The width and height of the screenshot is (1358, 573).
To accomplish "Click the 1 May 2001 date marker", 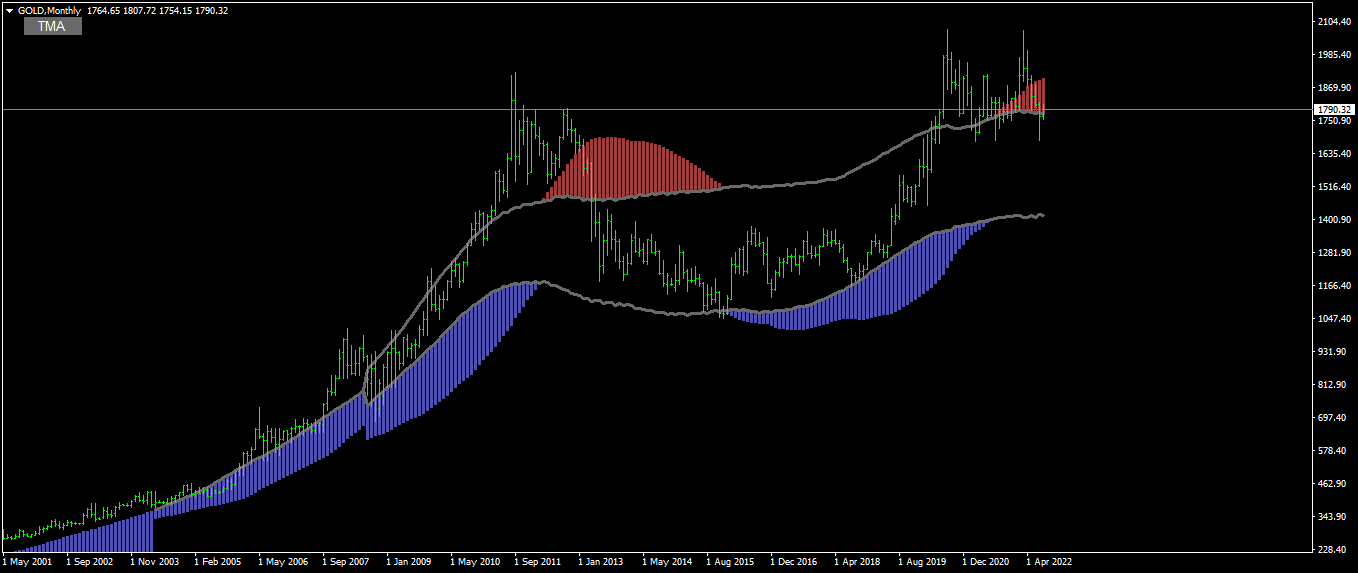I will click(29, 562).
